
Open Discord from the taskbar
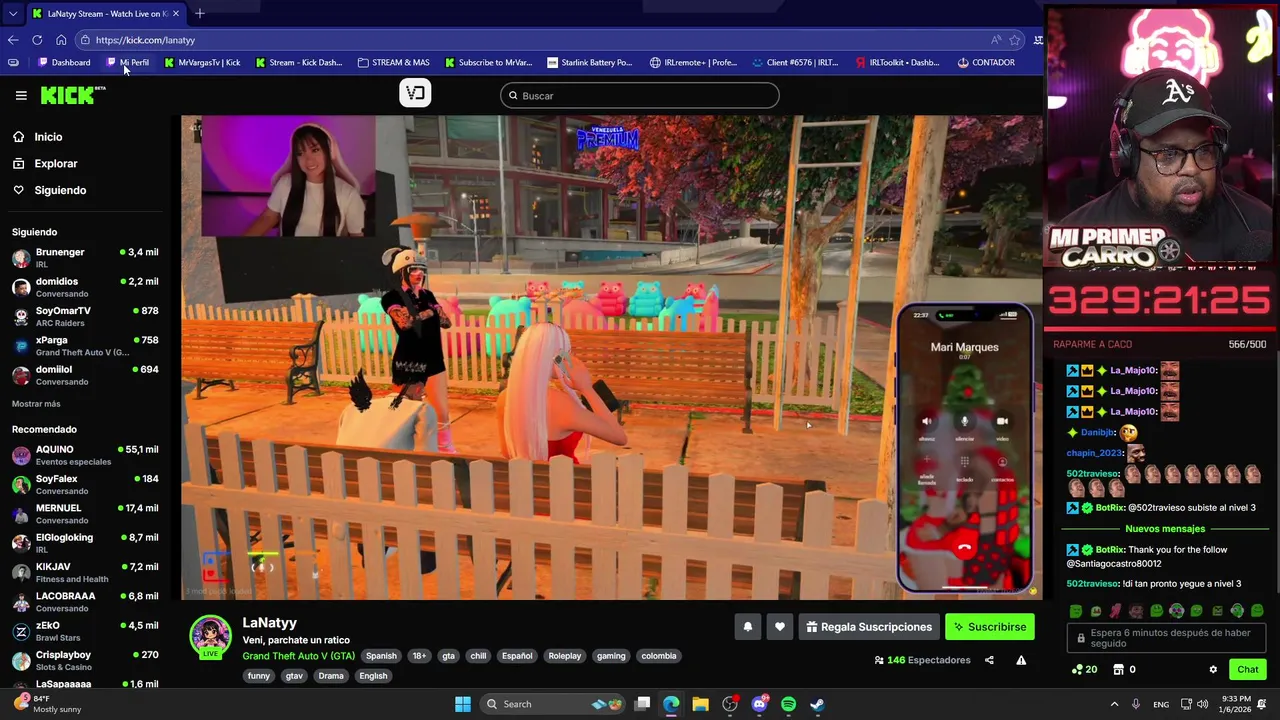pos(759,704)
